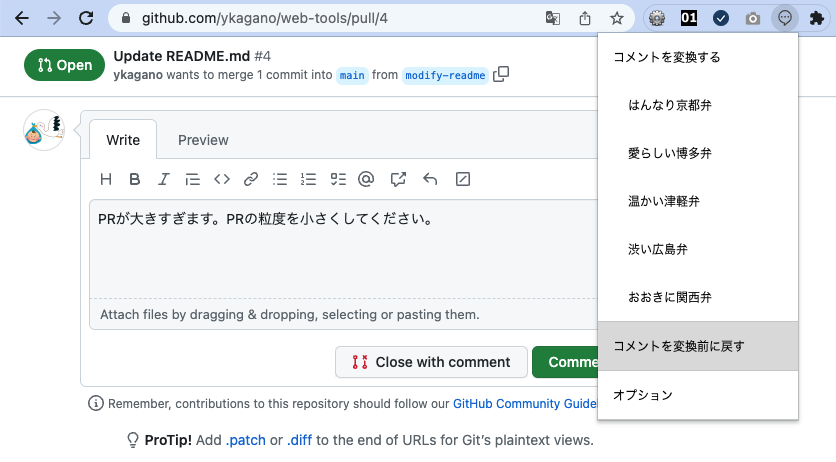Click the 01 extension icon
This screenshot has width=836, height=462.
click(689, 18)
